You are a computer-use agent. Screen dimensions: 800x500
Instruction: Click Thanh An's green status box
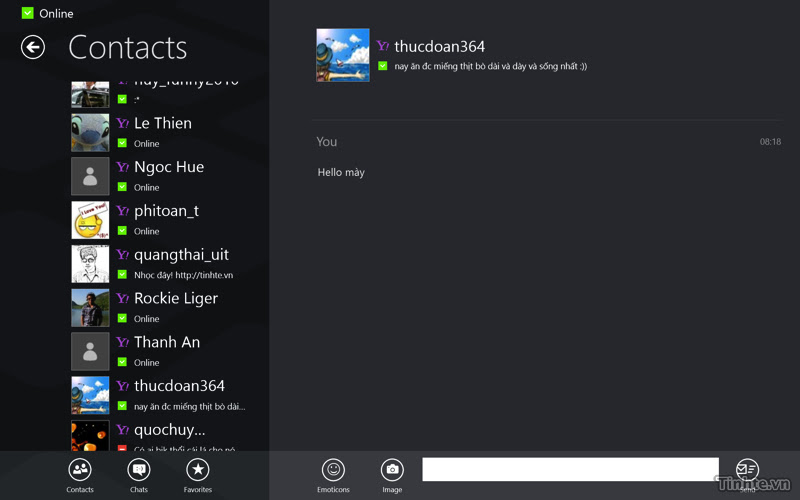(122, 363)
